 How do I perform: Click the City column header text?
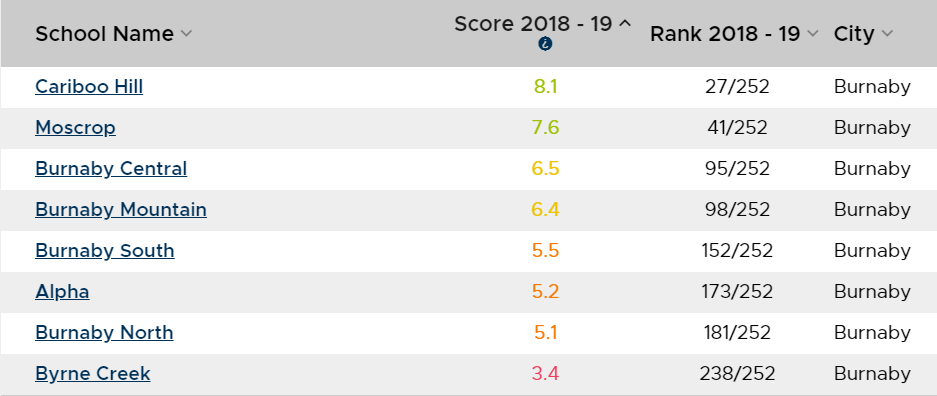click(x=854, y=34)
